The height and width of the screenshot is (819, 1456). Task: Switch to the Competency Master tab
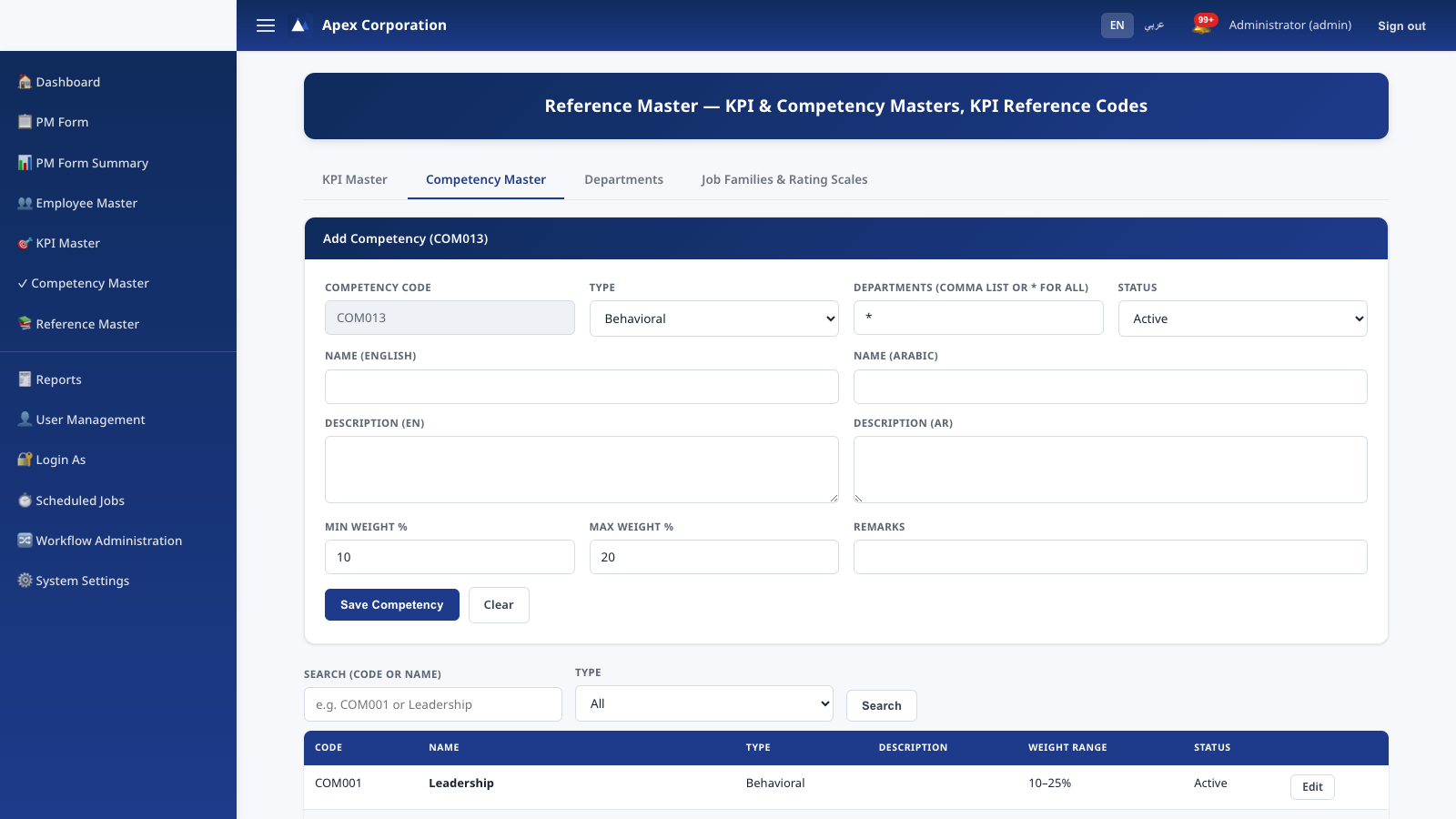tap(486, 179)
